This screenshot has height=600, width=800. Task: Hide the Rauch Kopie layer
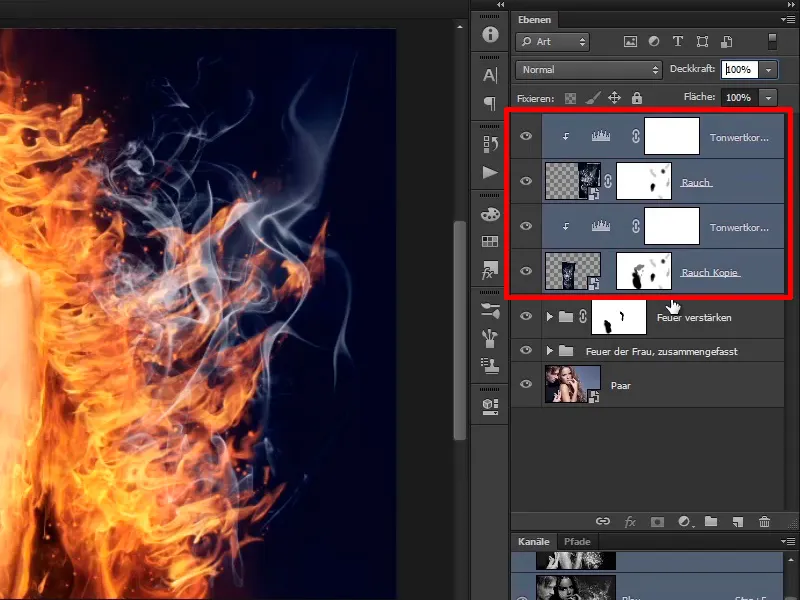[526, 271]
